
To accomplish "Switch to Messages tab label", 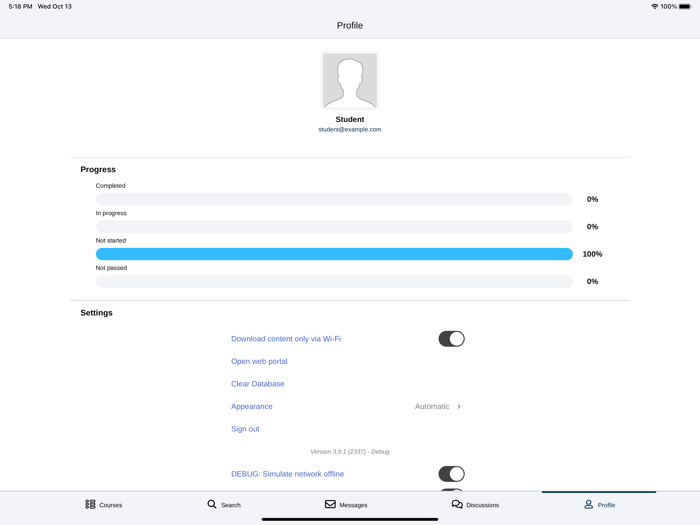I will [x=353, y=505].
